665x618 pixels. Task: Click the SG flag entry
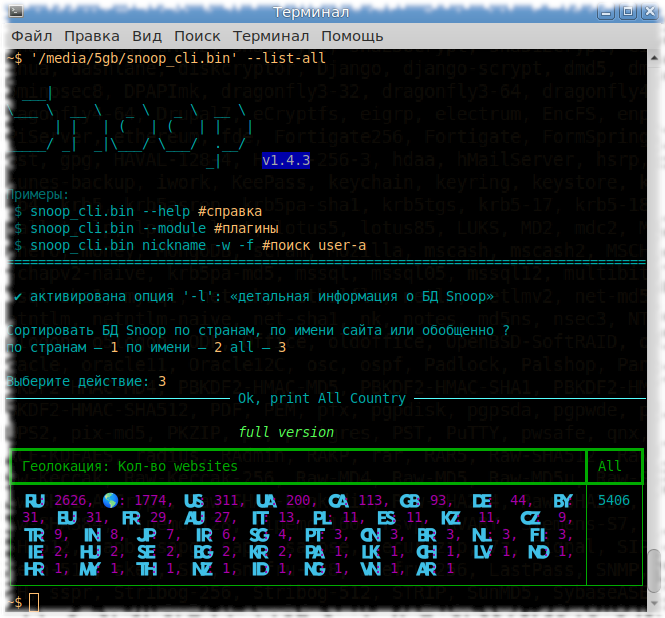(259, 535)
